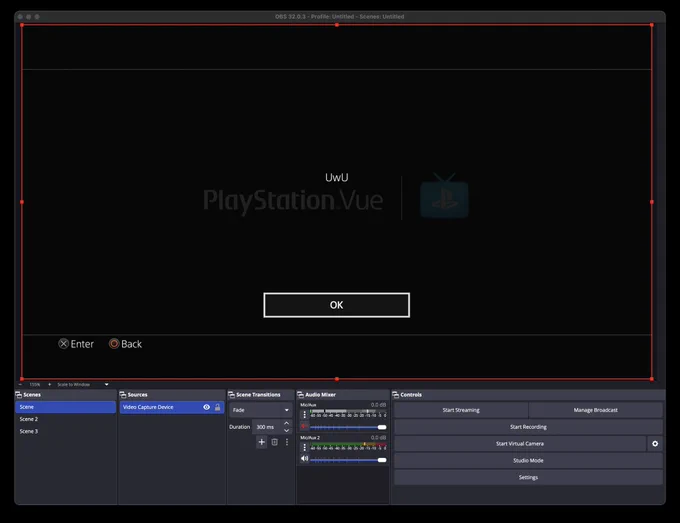
Task: Unmute the Mic/Aux muted speaker icon
Action: (304, 426)
